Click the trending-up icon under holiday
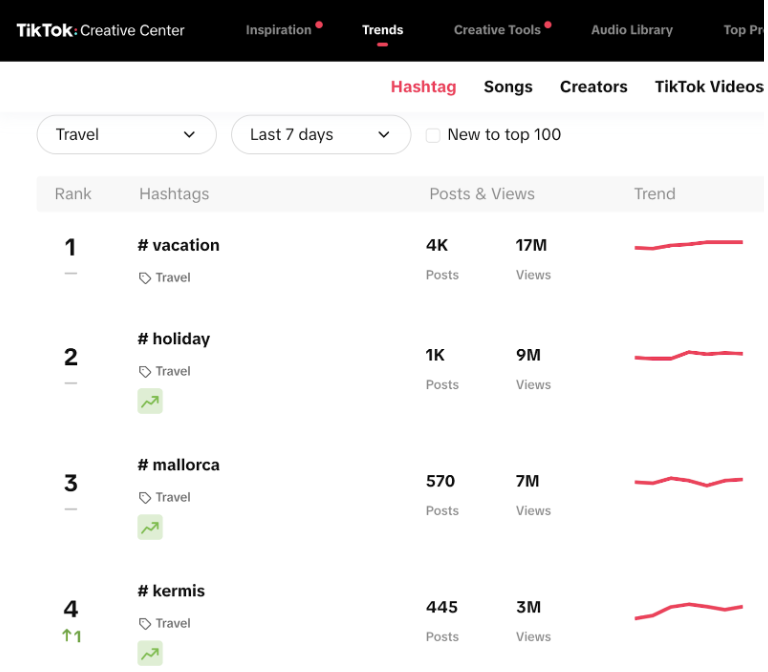Viewport: 768px width, 672px height. [150, 401]
